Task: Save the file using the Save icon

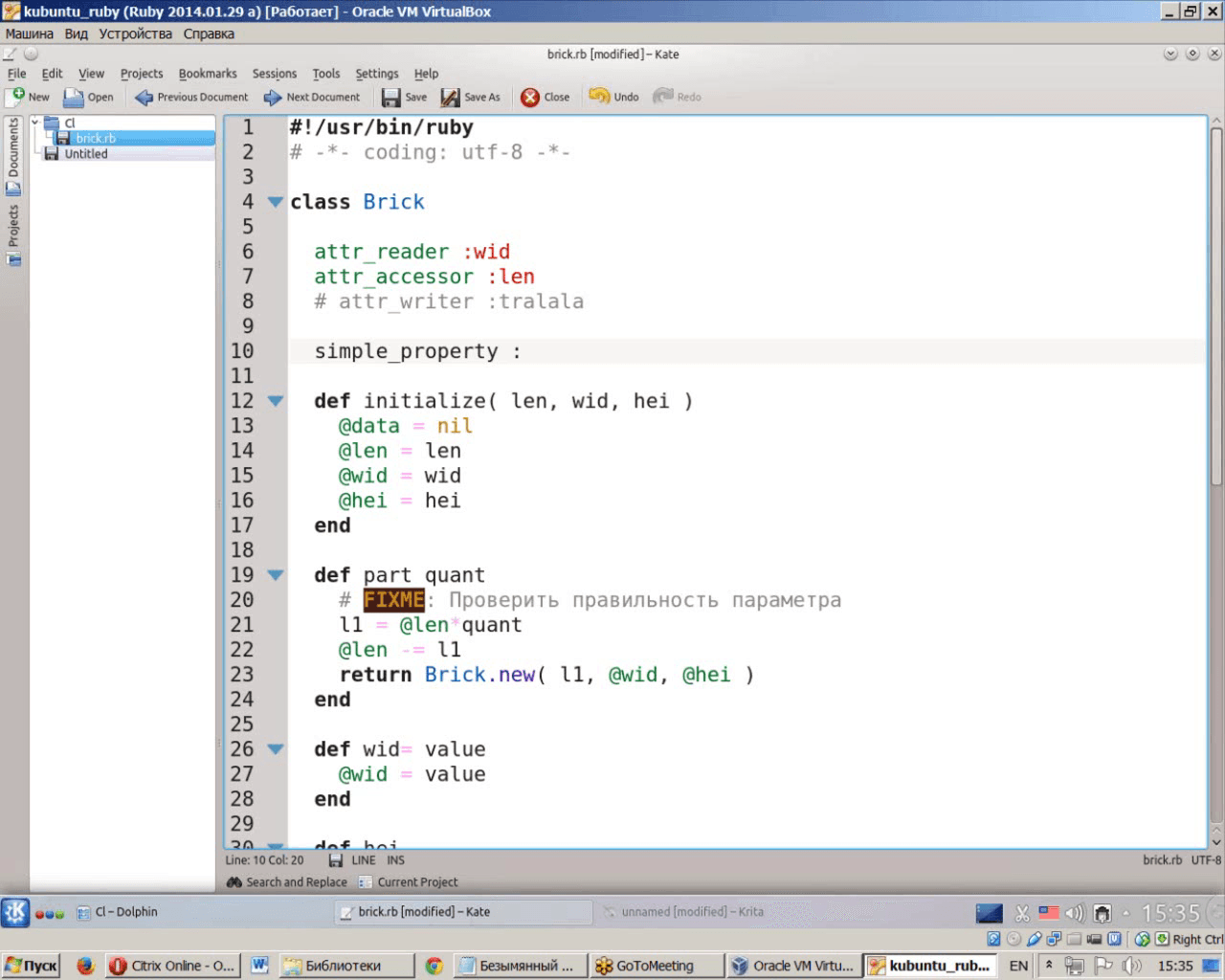Action: coord(390,97)
